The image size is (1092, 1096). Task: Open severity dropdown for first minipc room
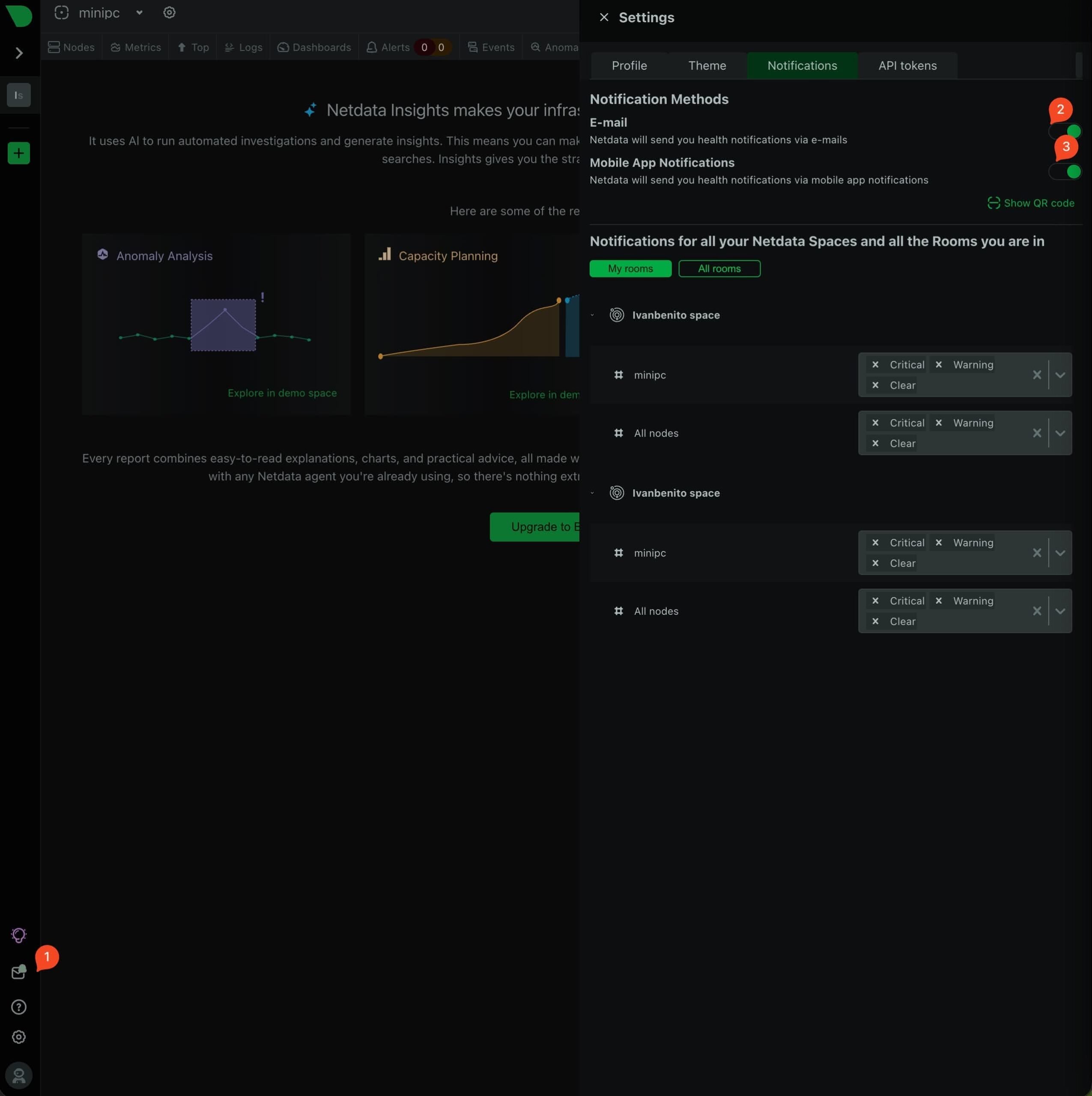tap(1059, 375)
